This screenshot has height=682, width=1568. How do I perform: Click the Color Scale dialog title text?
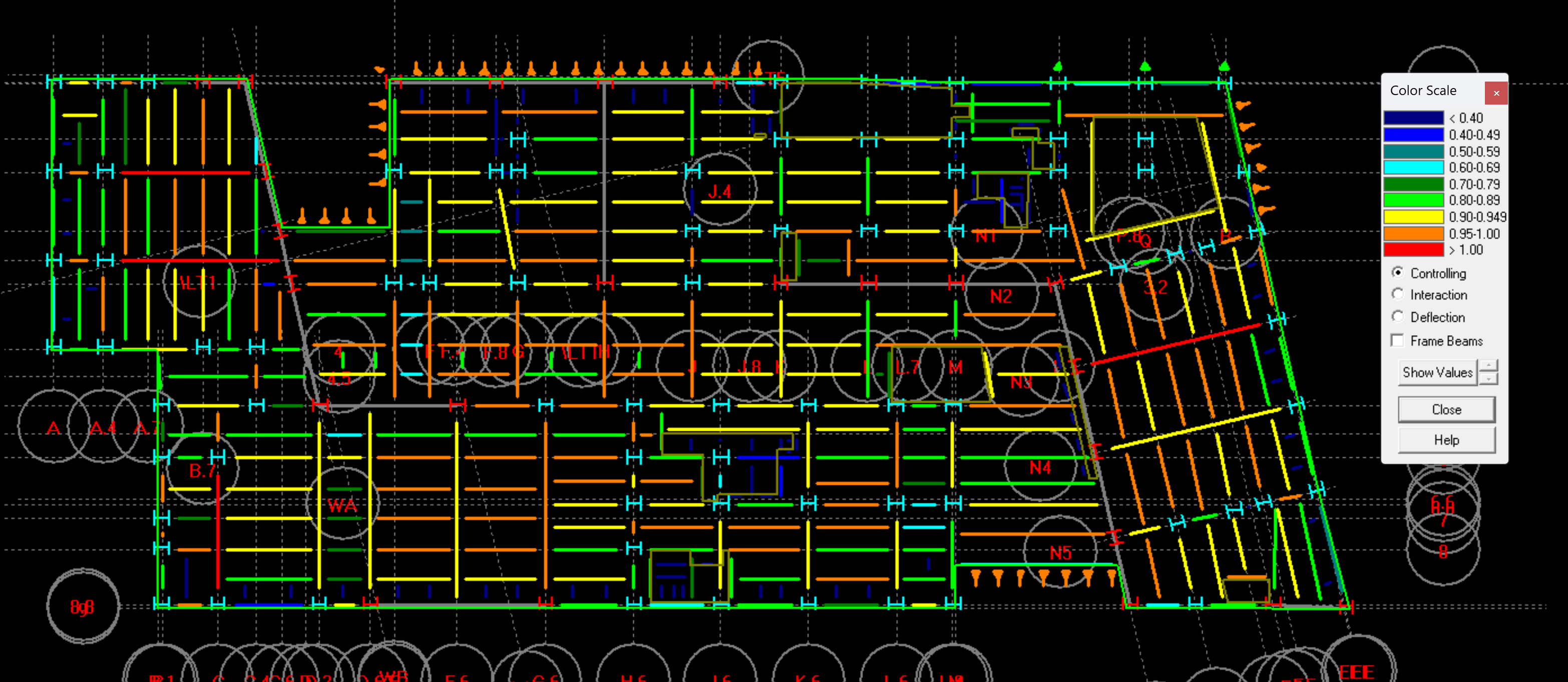tap(1423, 91)
